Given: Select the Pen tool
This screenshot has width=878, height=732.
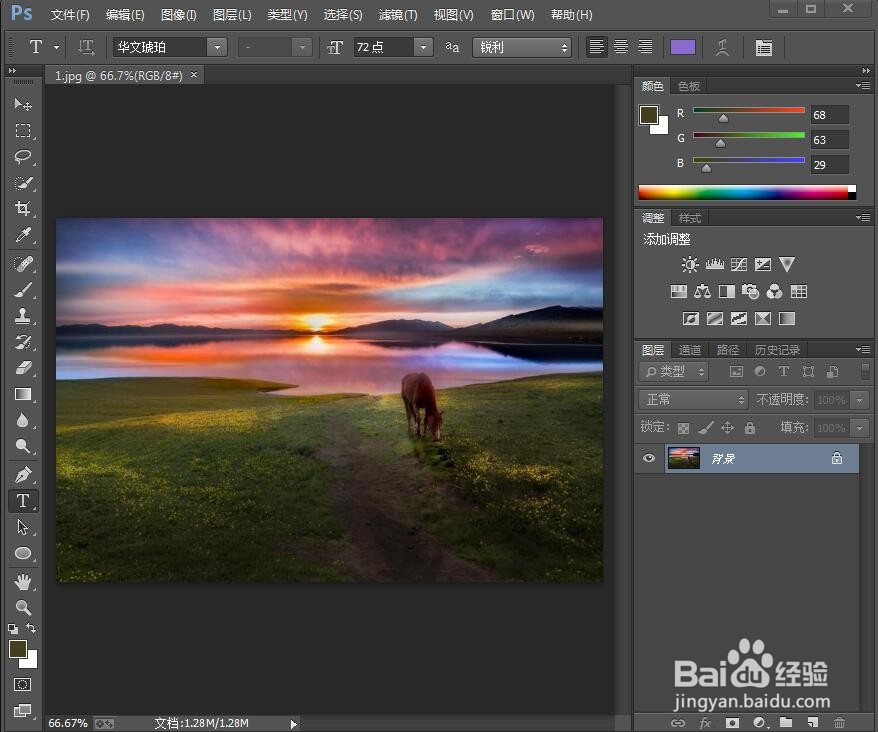Looking at the screenshot, I should tap(23, 475).
